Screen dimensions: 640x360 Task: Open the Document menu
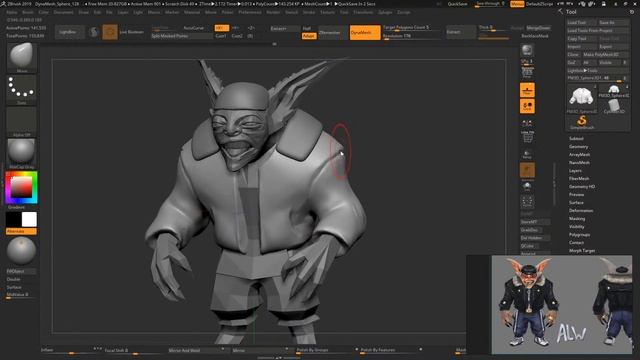click(63, 12)
